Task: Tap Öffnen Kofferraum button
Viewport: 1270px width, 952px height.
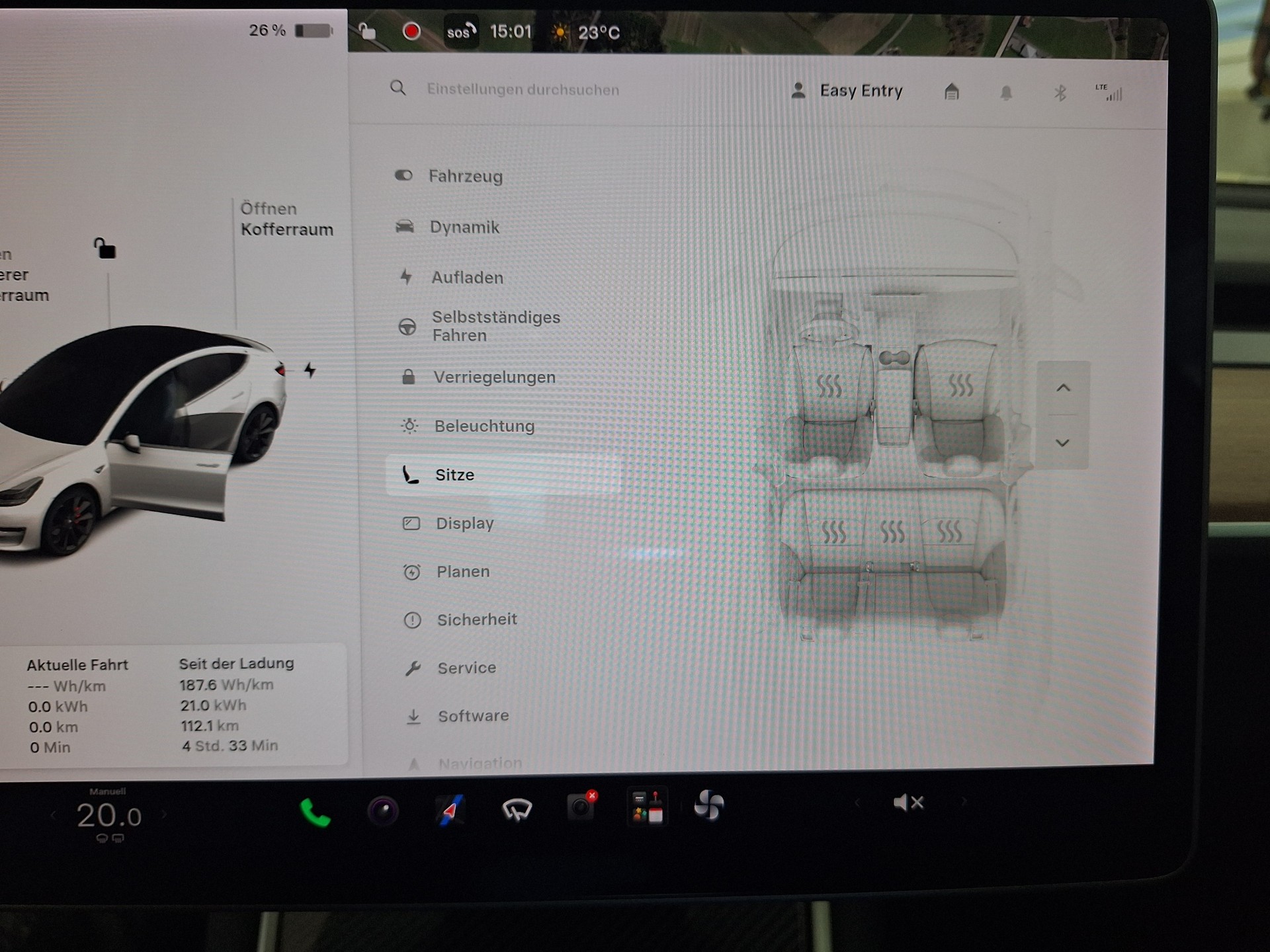Action: click(x=286, y=219)
